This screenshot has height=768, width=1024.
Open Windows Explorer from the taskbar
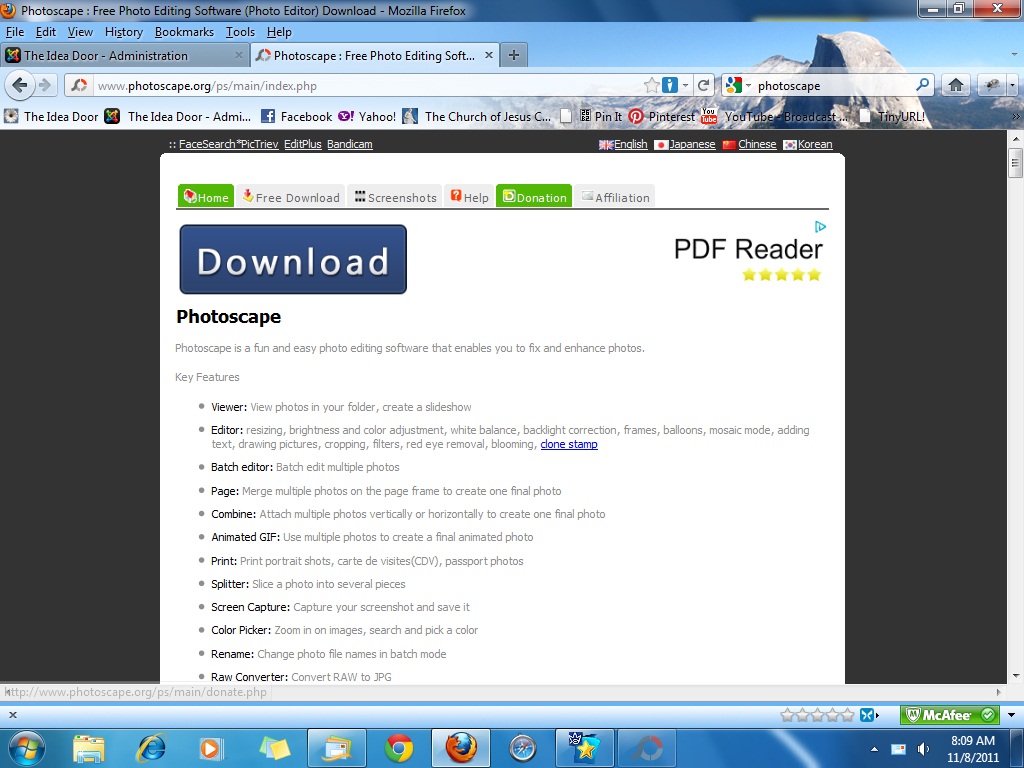click(89, 748)
